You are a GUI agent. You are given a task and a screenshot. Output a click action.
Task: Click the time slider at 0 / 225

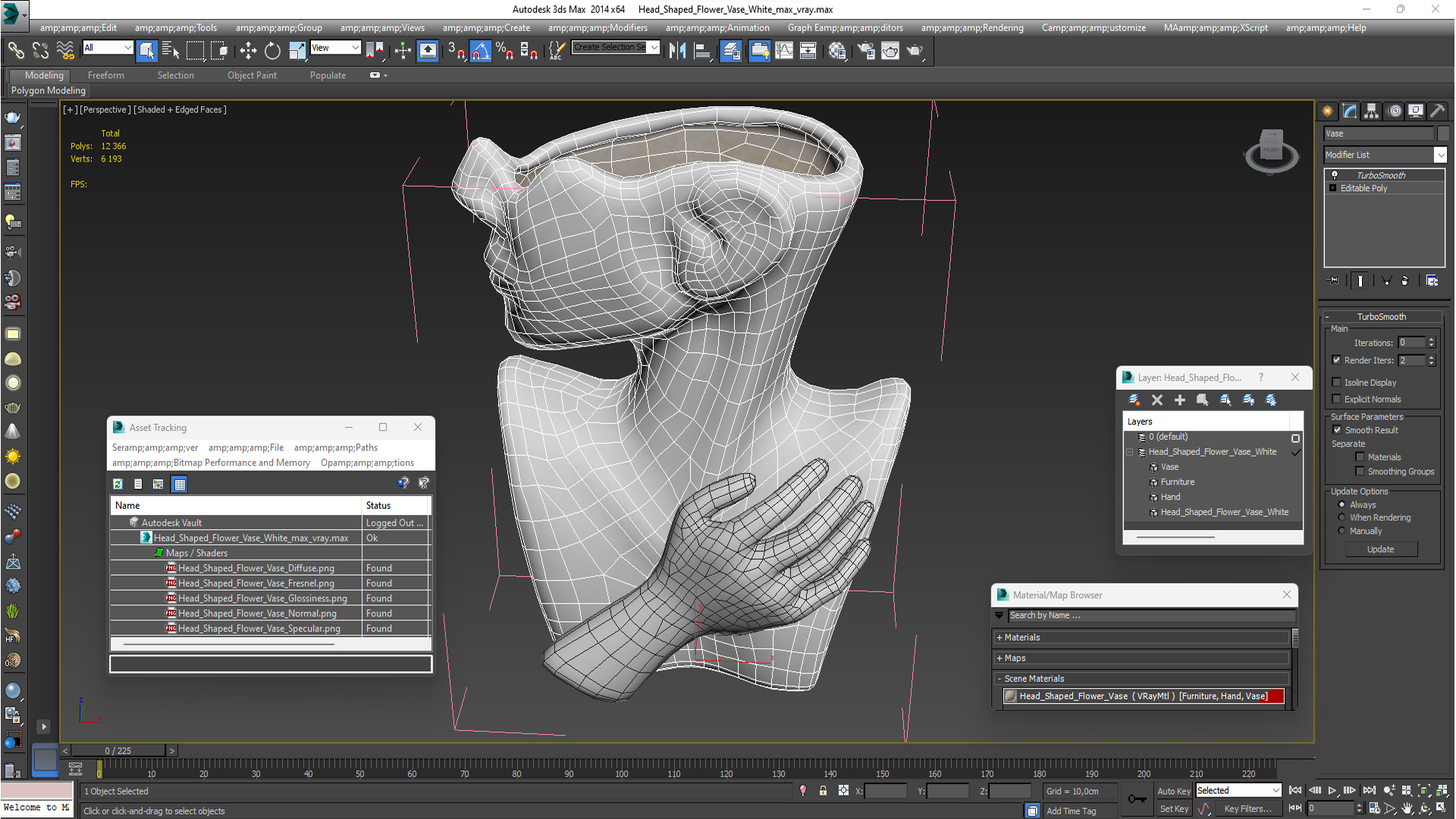coord(118,750)
